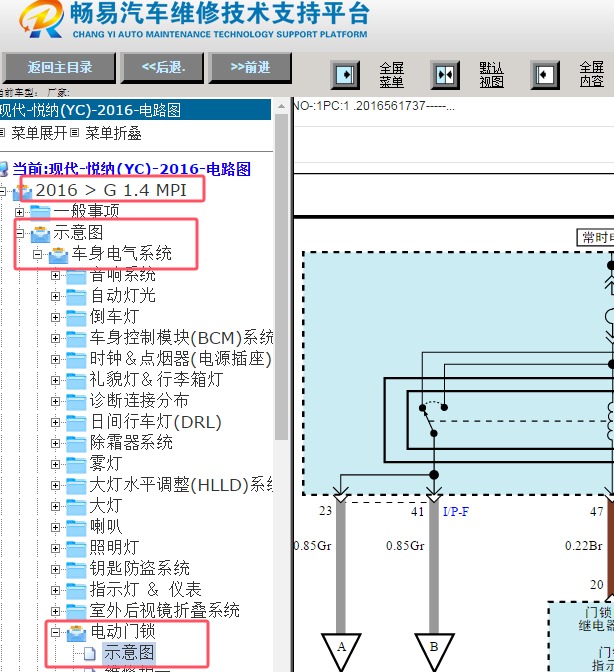614x672 pixels.
Task: Click the 喇叭 folder icon
Action: coord(76,528)
